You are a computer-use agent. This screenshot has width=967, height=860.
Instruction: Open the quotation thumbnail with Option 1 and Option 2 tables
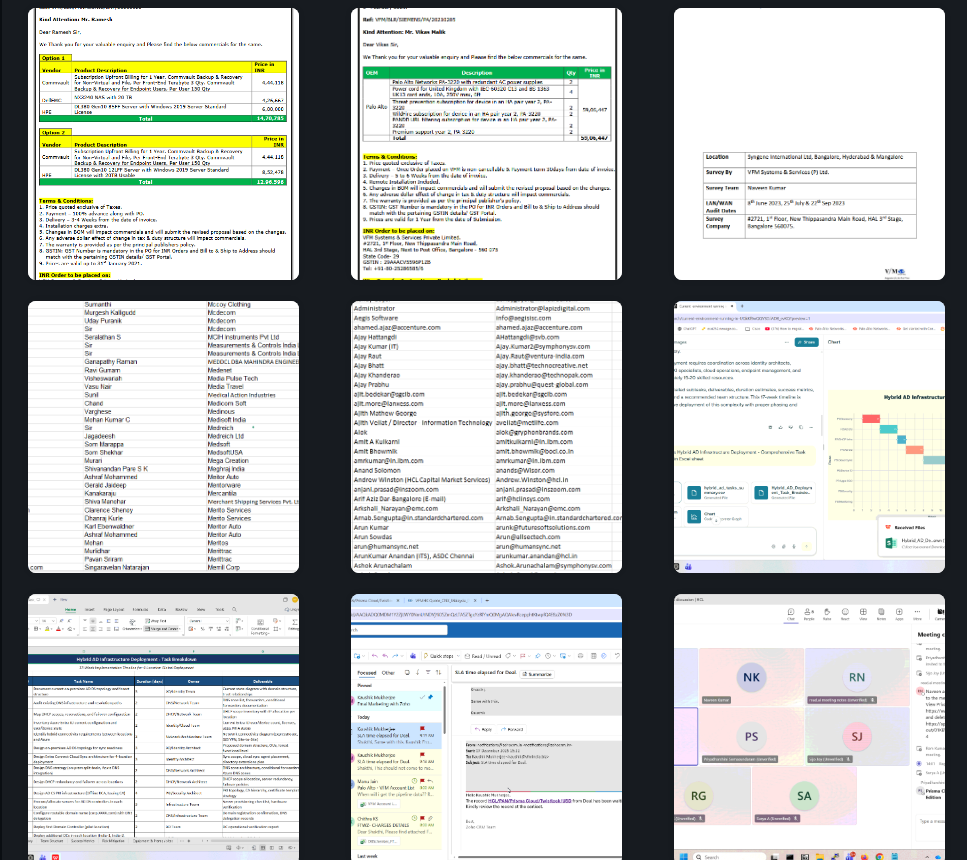point(163,144)
